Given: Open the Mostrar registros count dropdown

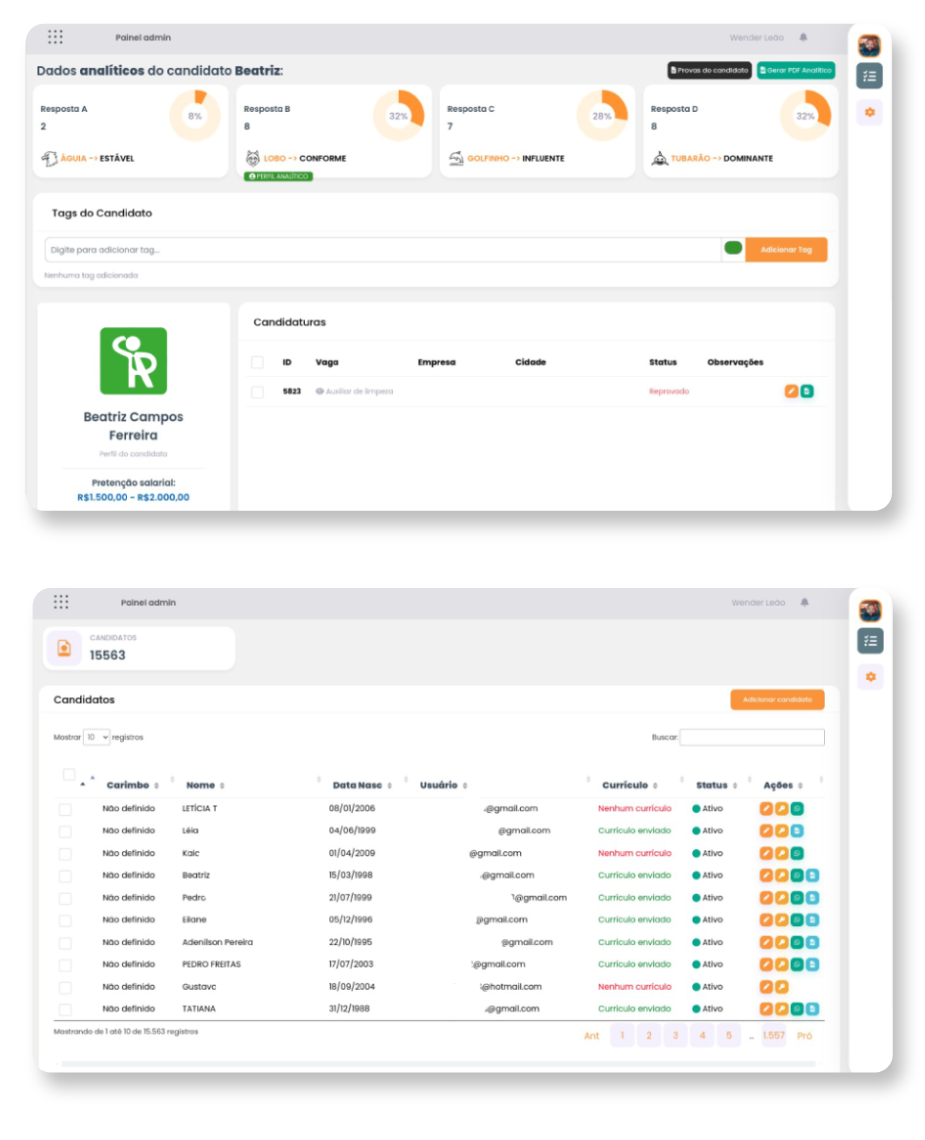Looking at the screenshot, I should 97,737.
